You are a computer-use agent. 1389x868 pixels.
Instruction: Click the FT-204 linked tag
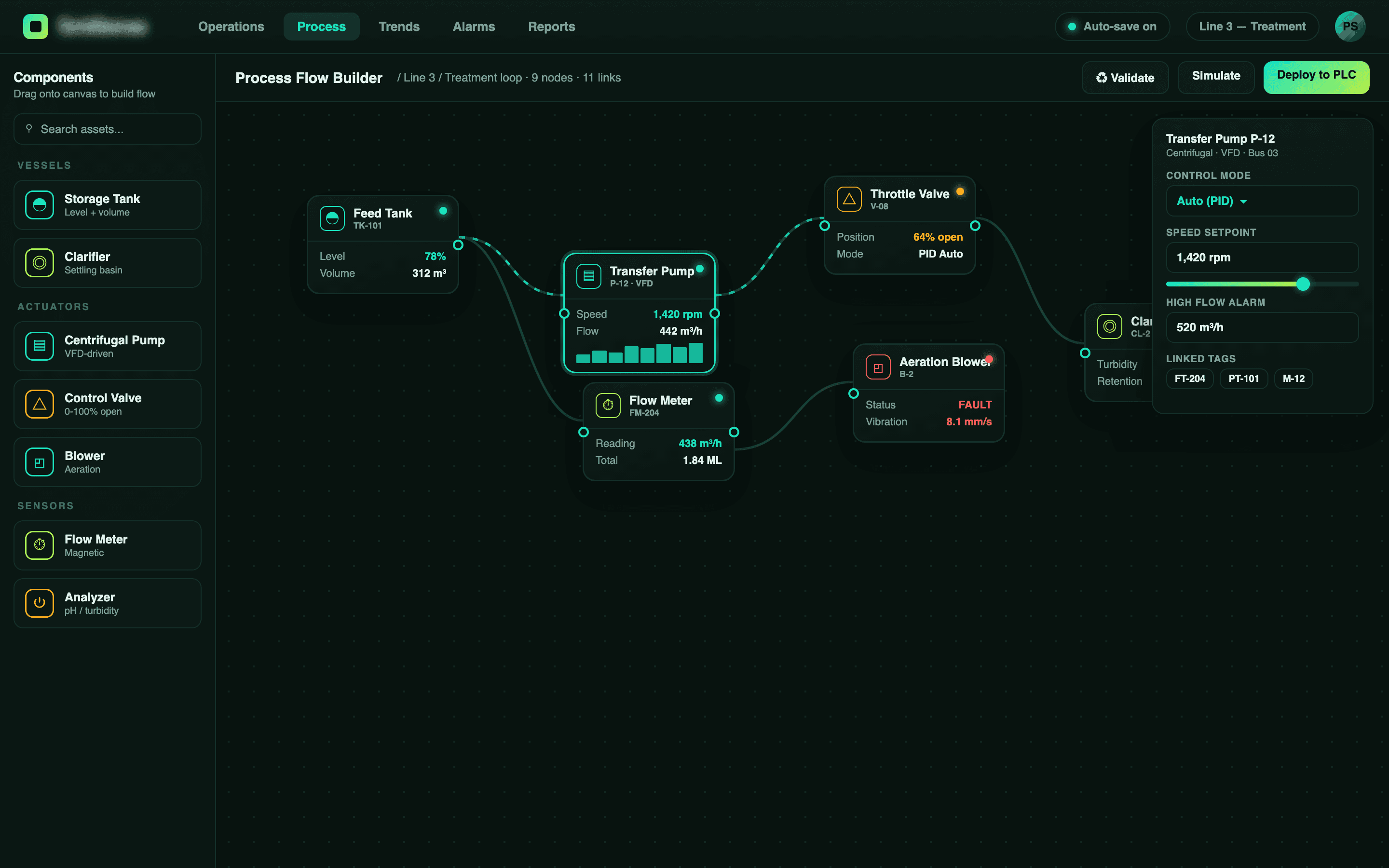click(x=1189, y=379)
